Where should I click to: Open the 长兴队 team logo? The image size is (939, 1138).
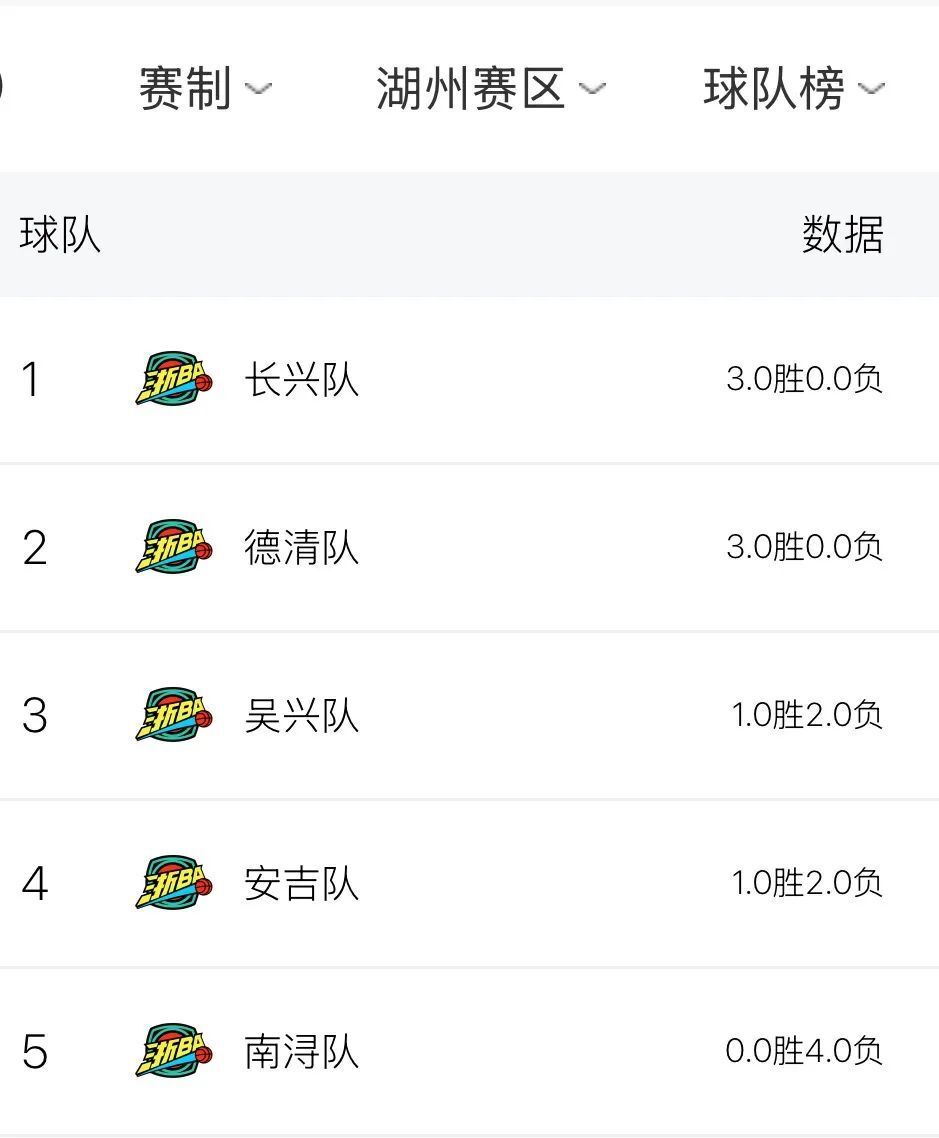[x=174, y=379]
